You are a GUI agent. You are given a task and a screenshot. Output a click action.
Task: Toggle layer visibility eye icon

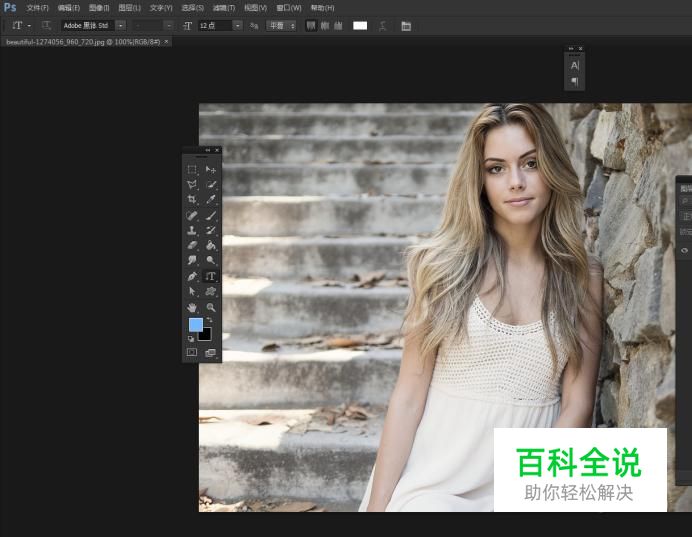coord(685,251)
